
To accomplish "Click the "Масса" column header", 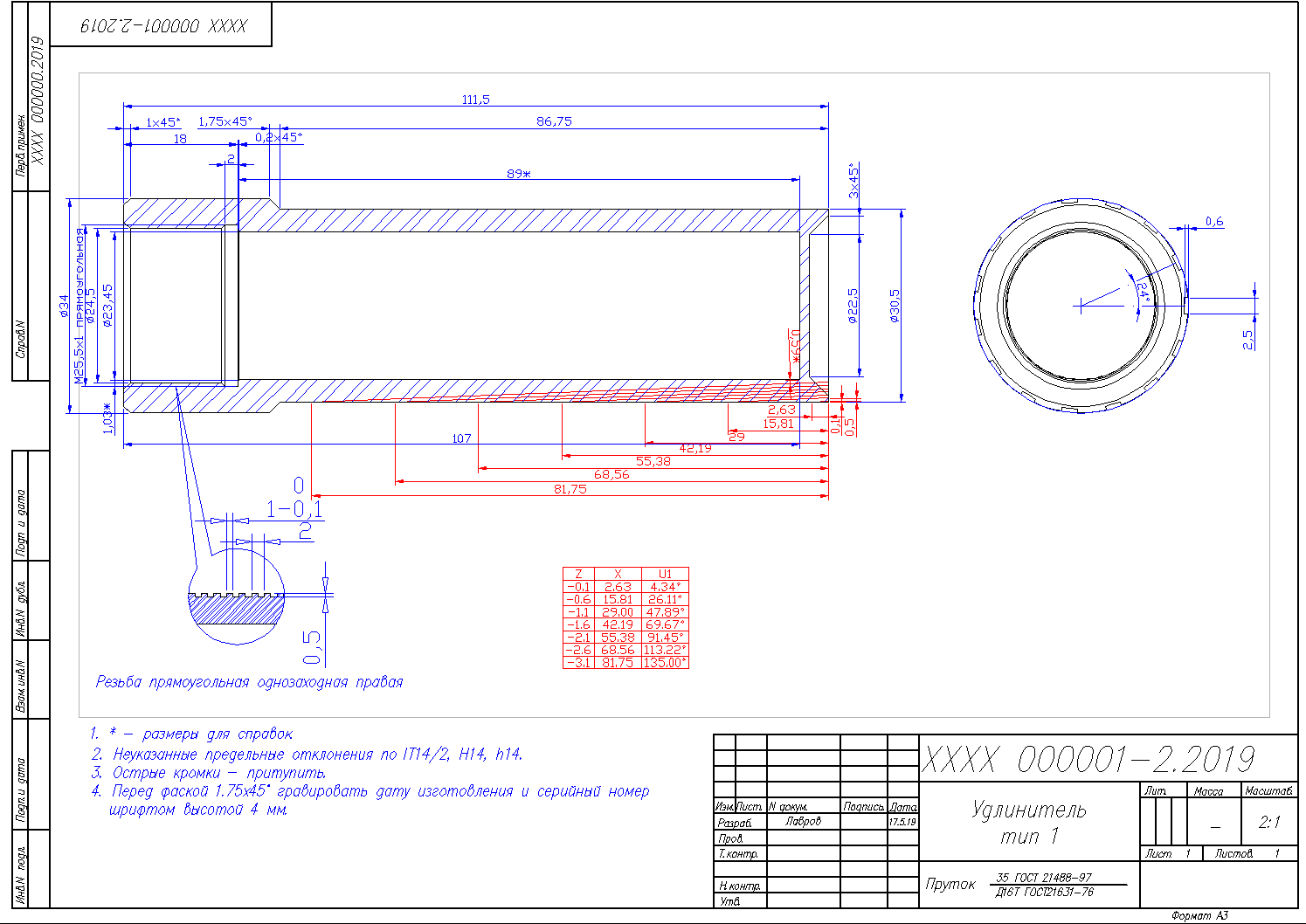I will 1208,790.
